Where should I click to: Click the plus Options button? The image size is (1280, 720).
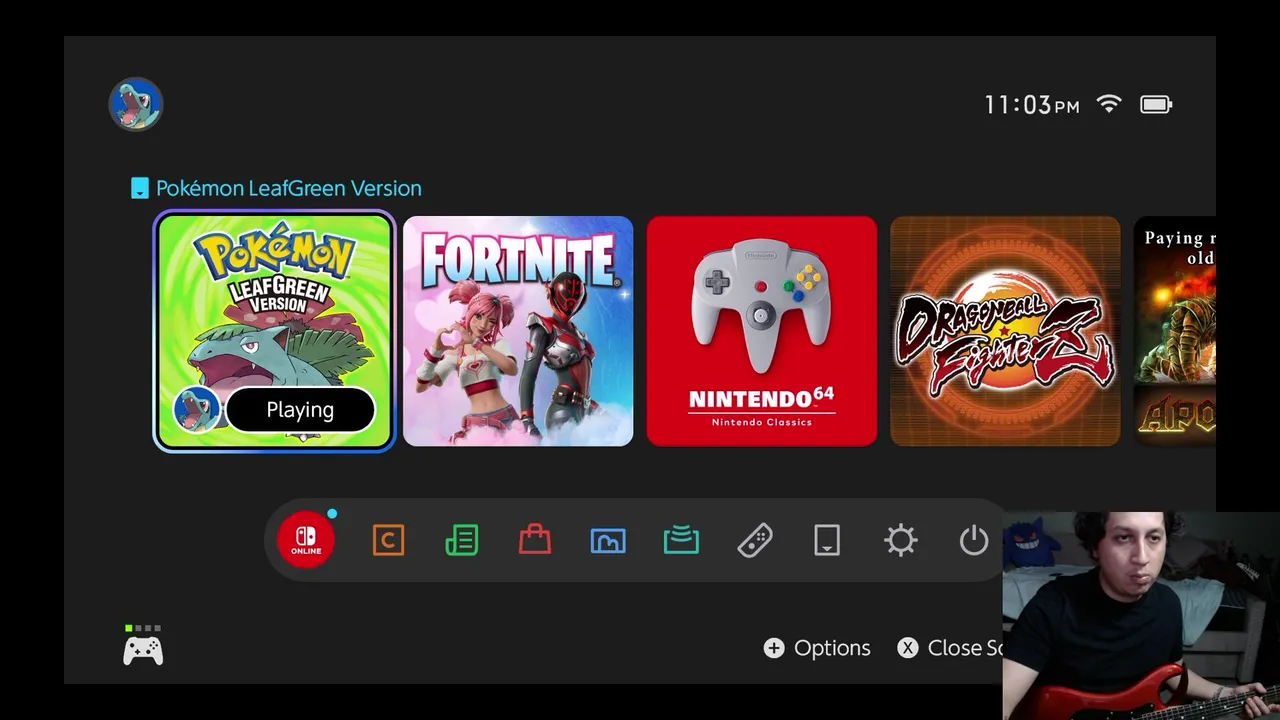(817, 648)
